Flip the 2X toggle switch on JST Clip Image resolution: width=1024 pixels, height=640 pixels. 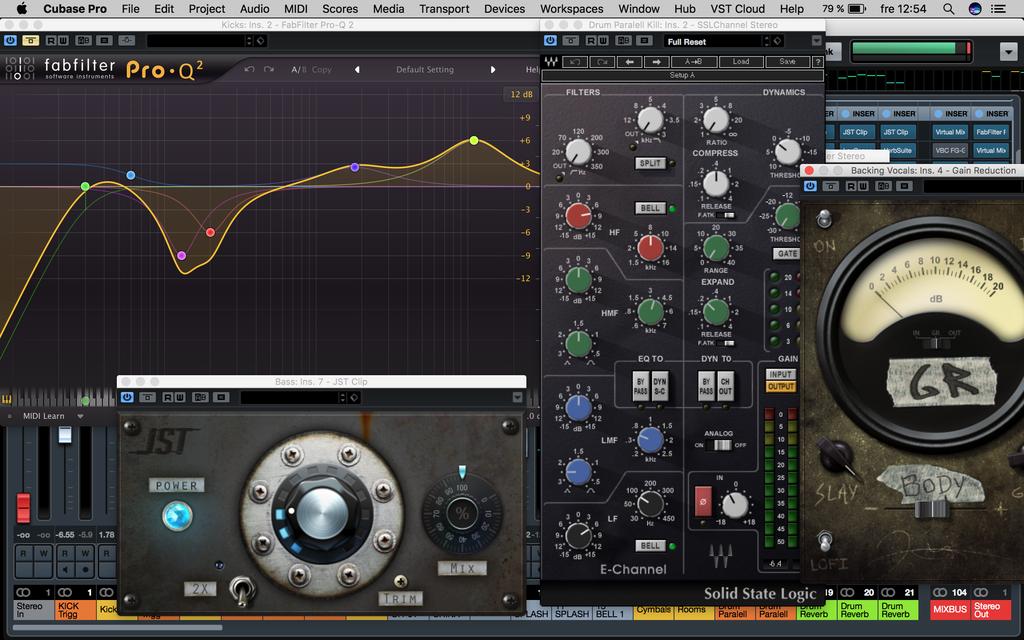(x=242, y=591)
